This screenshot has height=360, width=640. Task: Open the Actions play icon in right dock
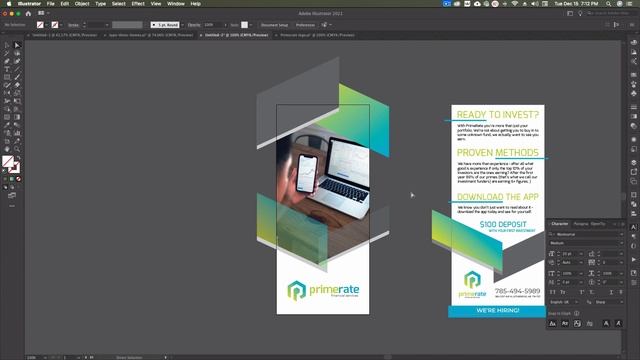click(x=633, y=259)
